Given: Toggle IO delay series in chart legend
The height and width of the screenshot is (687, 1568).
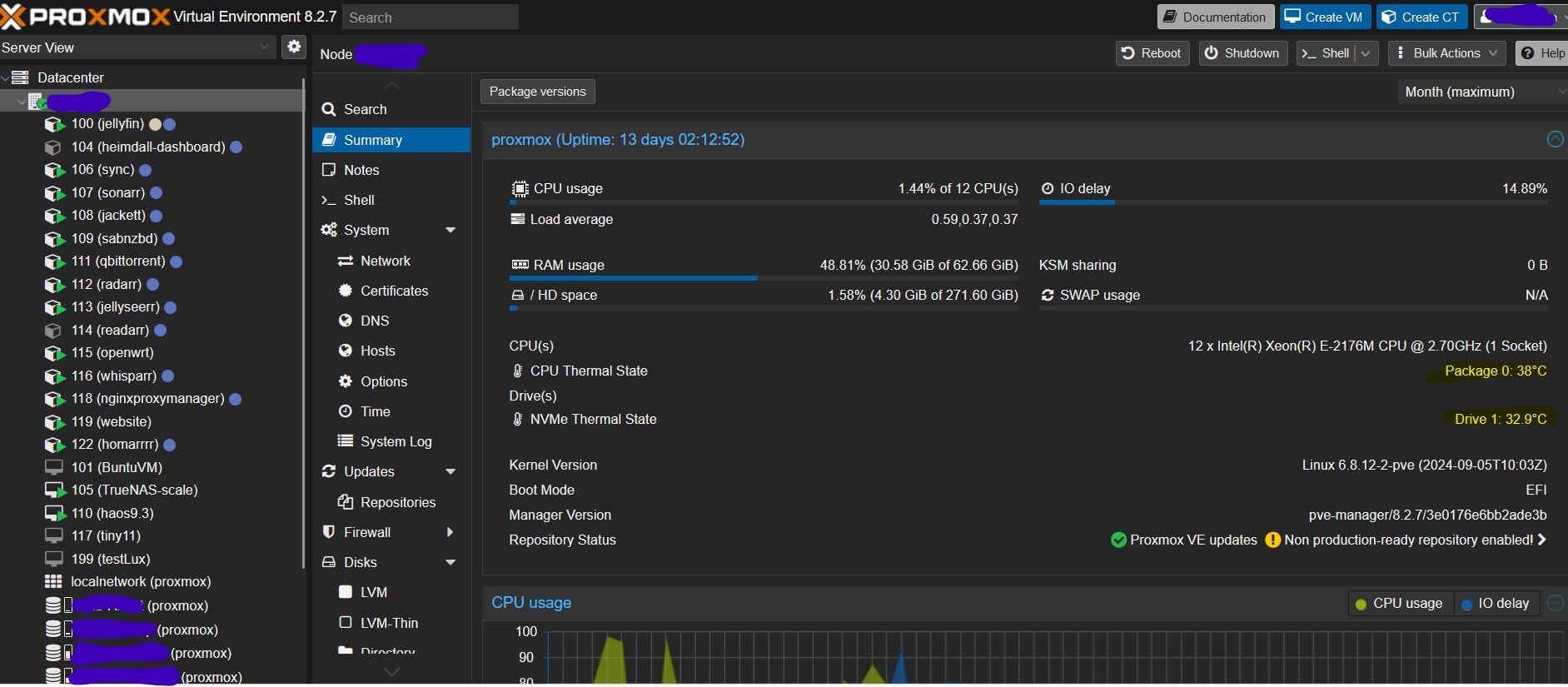Looking at the screenshot, I should pyautogui.click(x=1496, y=603).
